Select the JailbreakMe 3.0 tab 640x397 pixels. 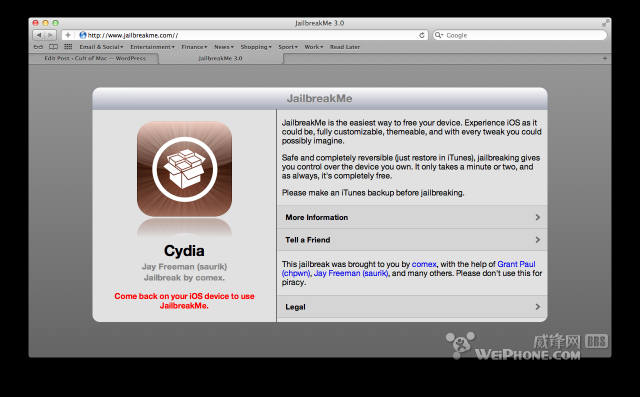click(220, 58)
